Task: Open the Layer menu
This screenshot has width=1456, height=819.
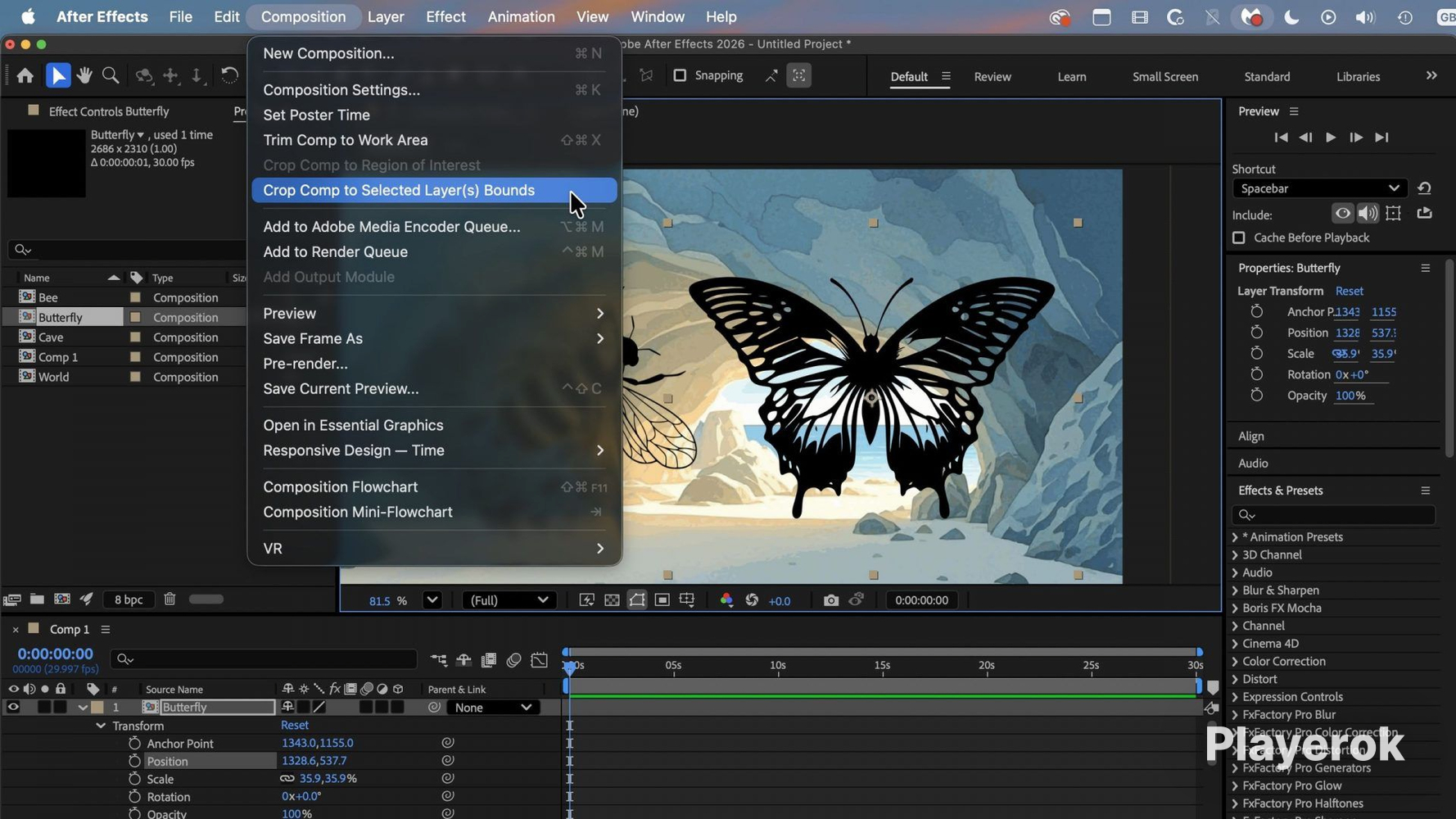Action: pyautogui.click(x=386, y=16)
